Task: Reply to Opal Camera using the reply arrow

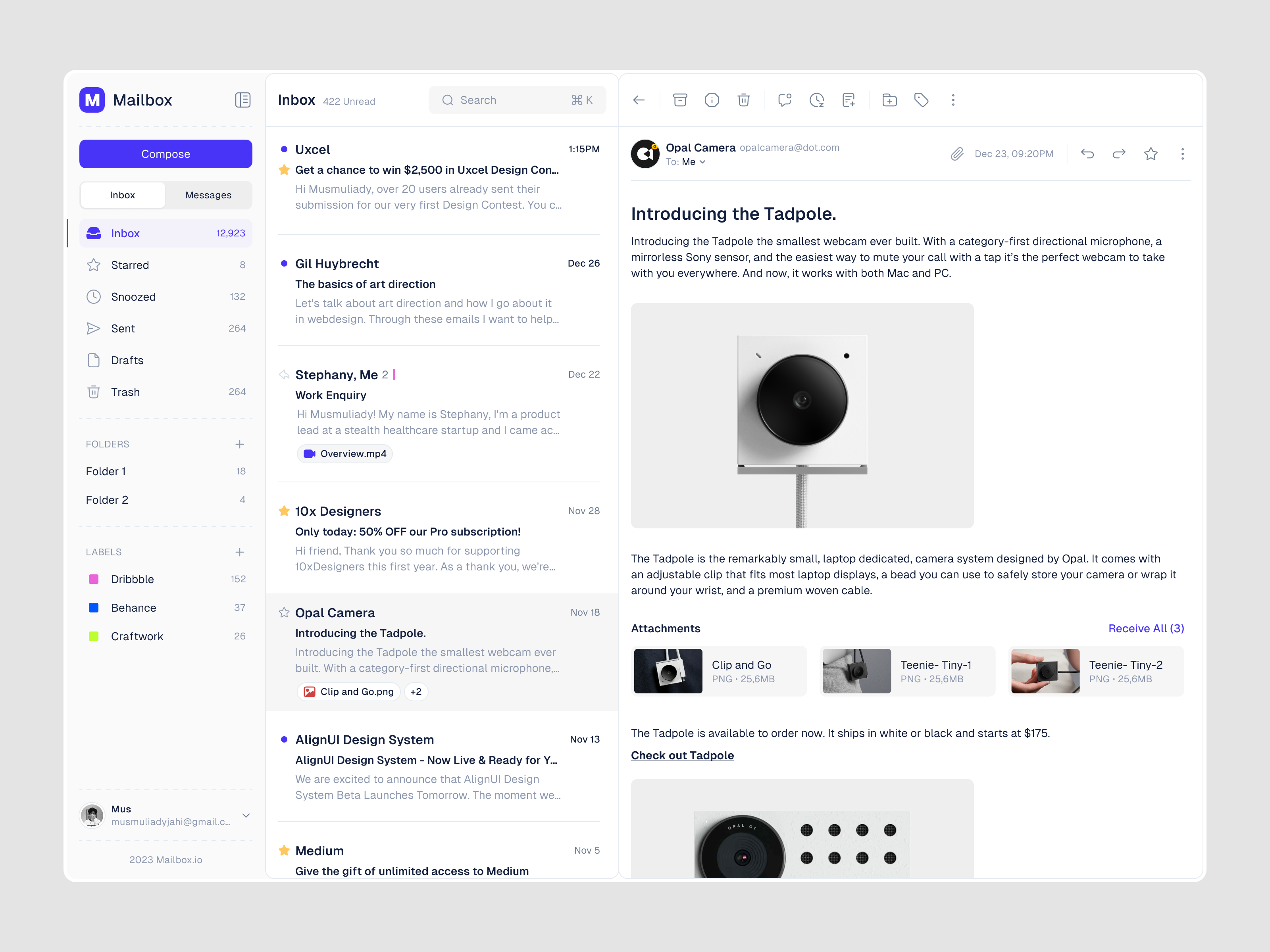Action: tap(1088, 153)
